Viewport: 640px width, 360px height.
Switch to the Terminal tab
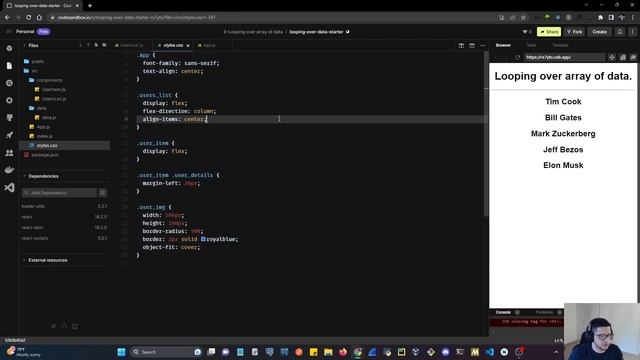point(560,45)
